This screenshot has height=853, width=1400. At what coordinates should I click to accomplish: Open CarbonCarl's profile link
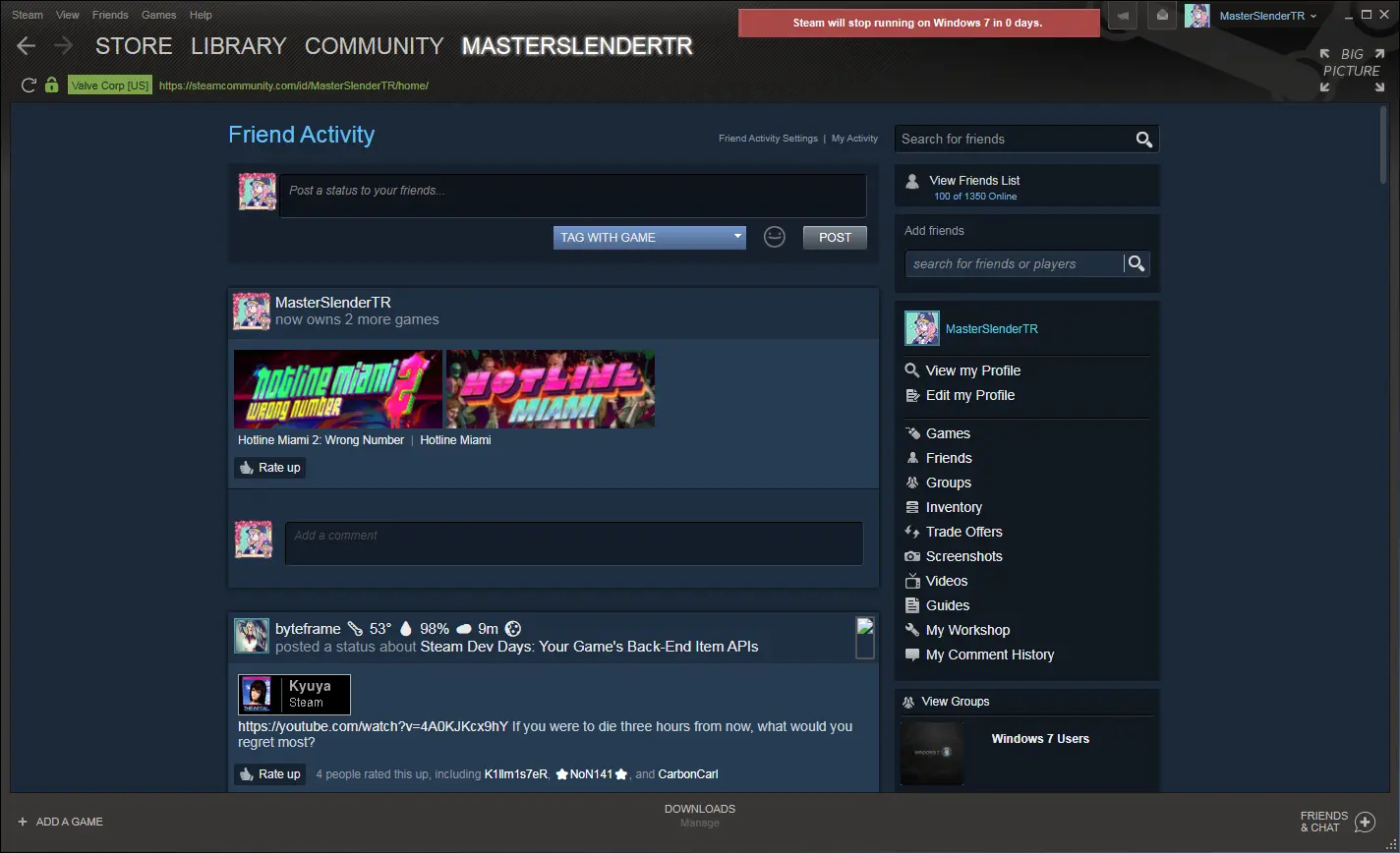pyautogui.click(x=688, y=774)
